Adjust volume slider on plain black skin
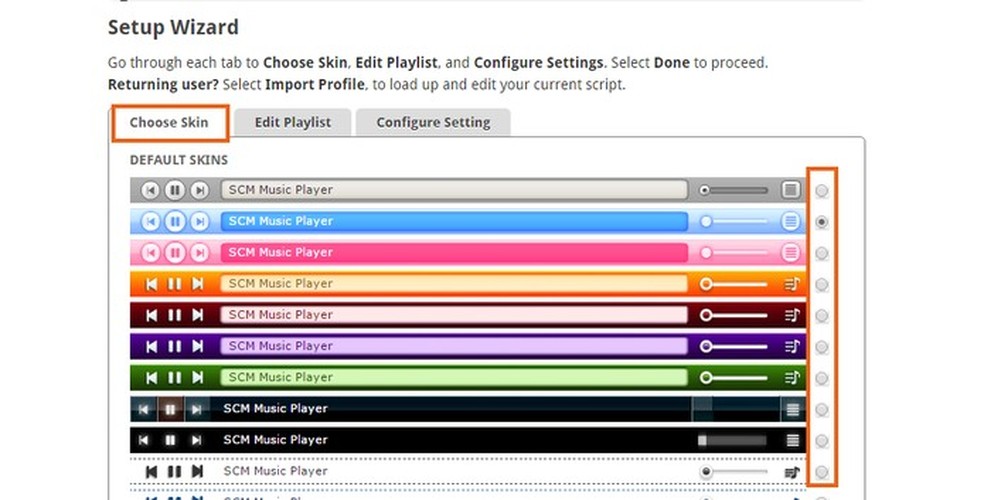 732,441
